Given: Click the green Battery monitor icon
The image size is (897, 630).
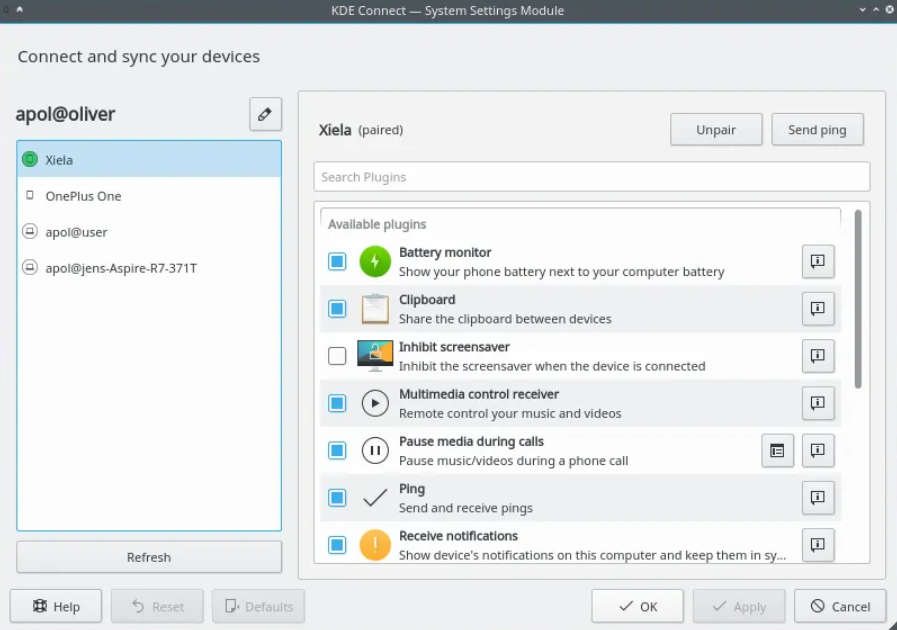Looking at the screenshot, I should (x=375, y=261).
